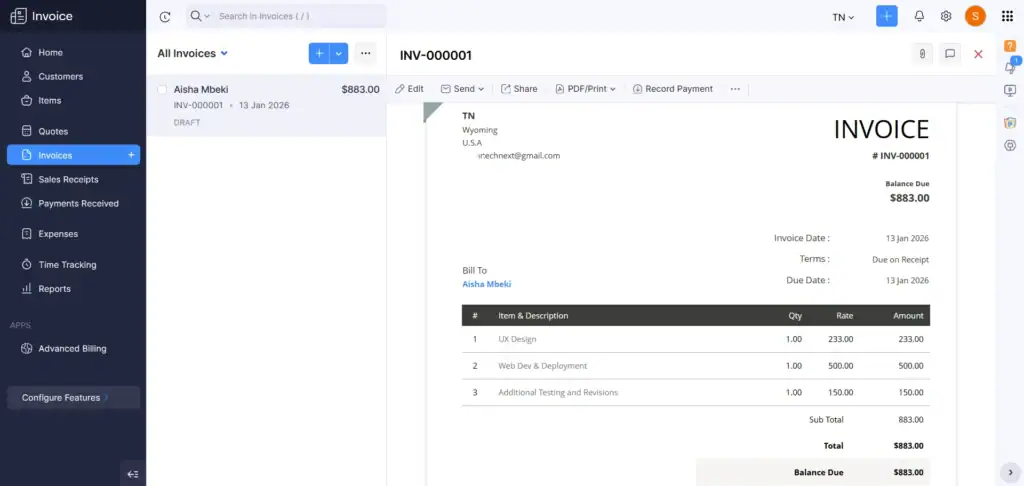Select the Aisha Mbeki invoice row
Screen dimensions: 1024x486
266,105
